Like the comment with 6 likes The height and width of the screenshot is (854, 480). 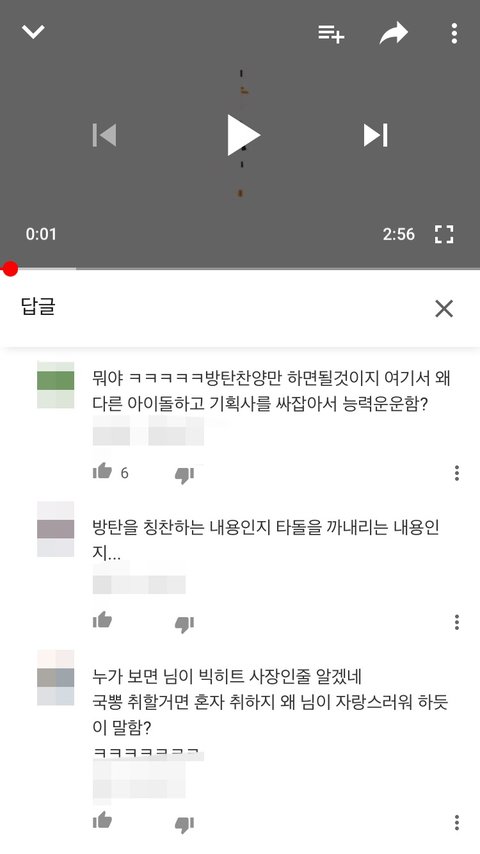(x=102, y=472)
